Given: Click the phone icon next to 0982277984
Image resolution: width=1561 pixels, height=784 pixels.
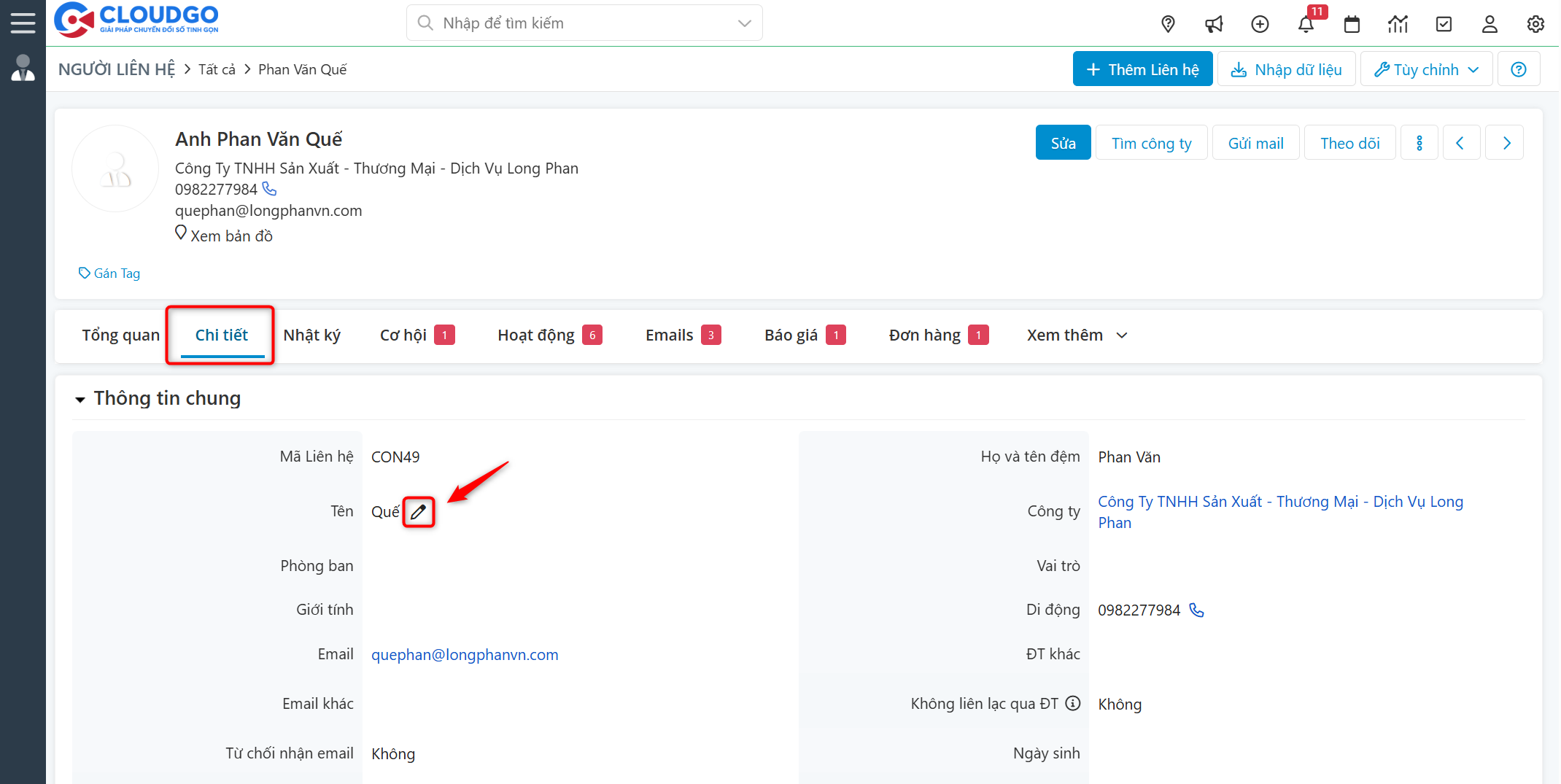Looking at the screenshot, I should click(269, 189).
